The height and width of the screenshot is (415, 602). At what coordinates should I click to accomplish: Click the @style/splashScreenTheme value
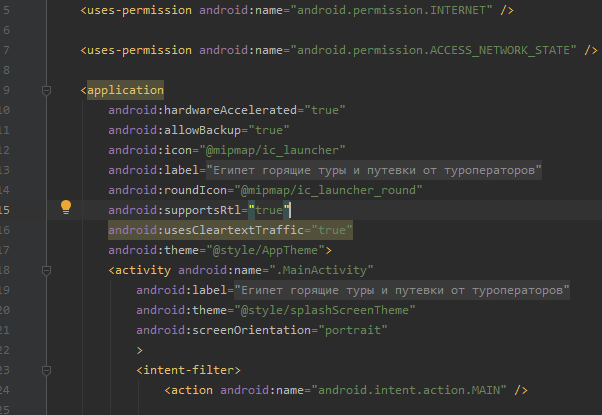(x=325, y=310)
